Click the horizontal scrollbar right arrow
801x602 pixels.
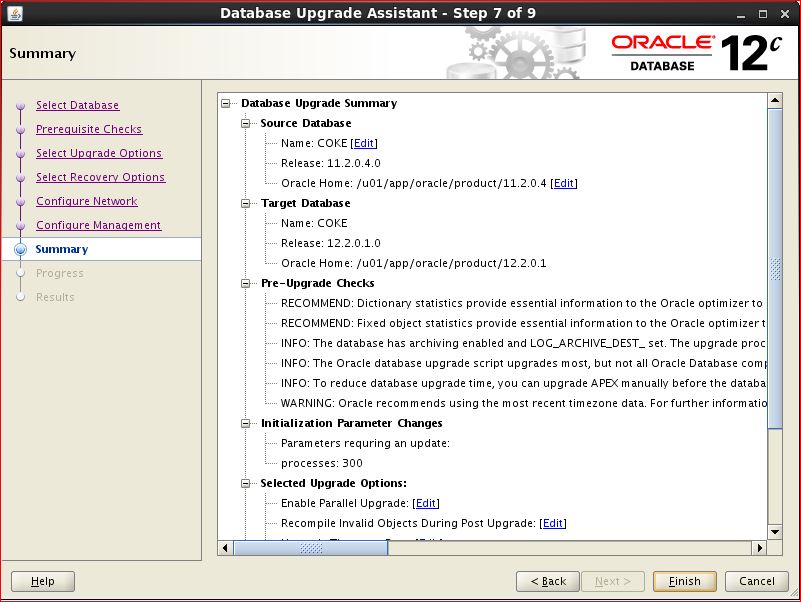coord(760,548)
